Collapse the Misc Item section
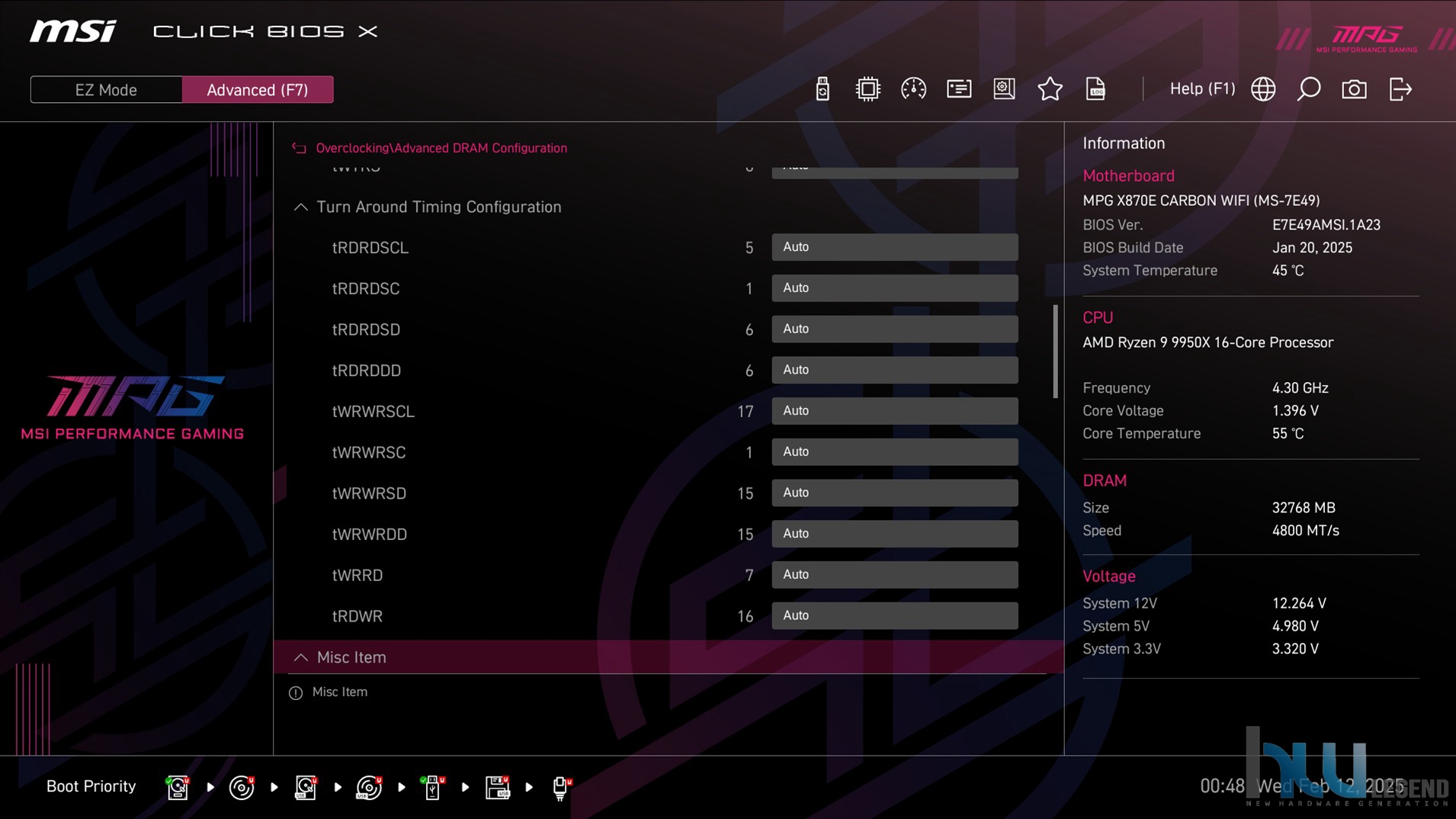 pos(301,657)
